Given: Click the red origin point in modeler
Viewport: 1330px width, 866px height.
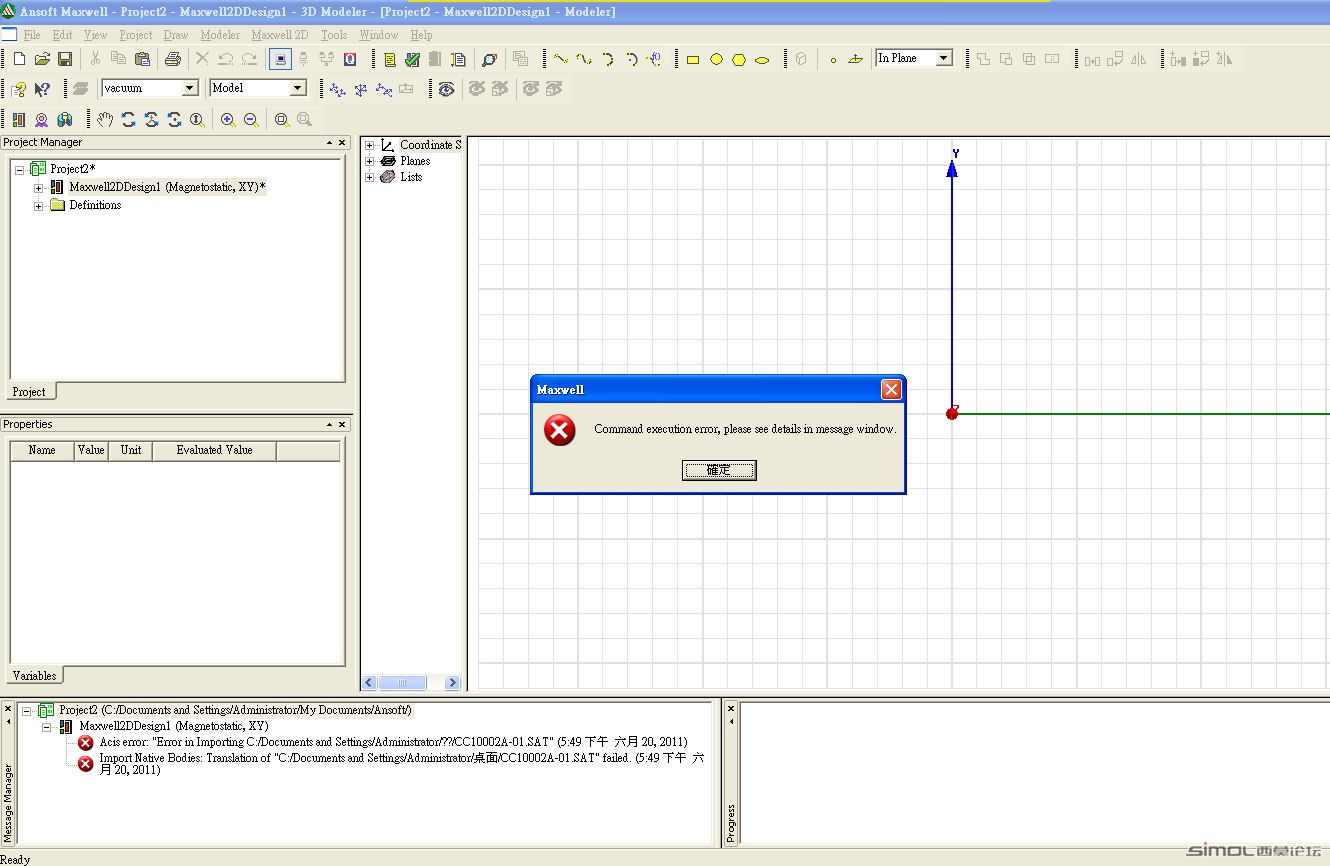Looking at the screenshot, I should (952, 414).
